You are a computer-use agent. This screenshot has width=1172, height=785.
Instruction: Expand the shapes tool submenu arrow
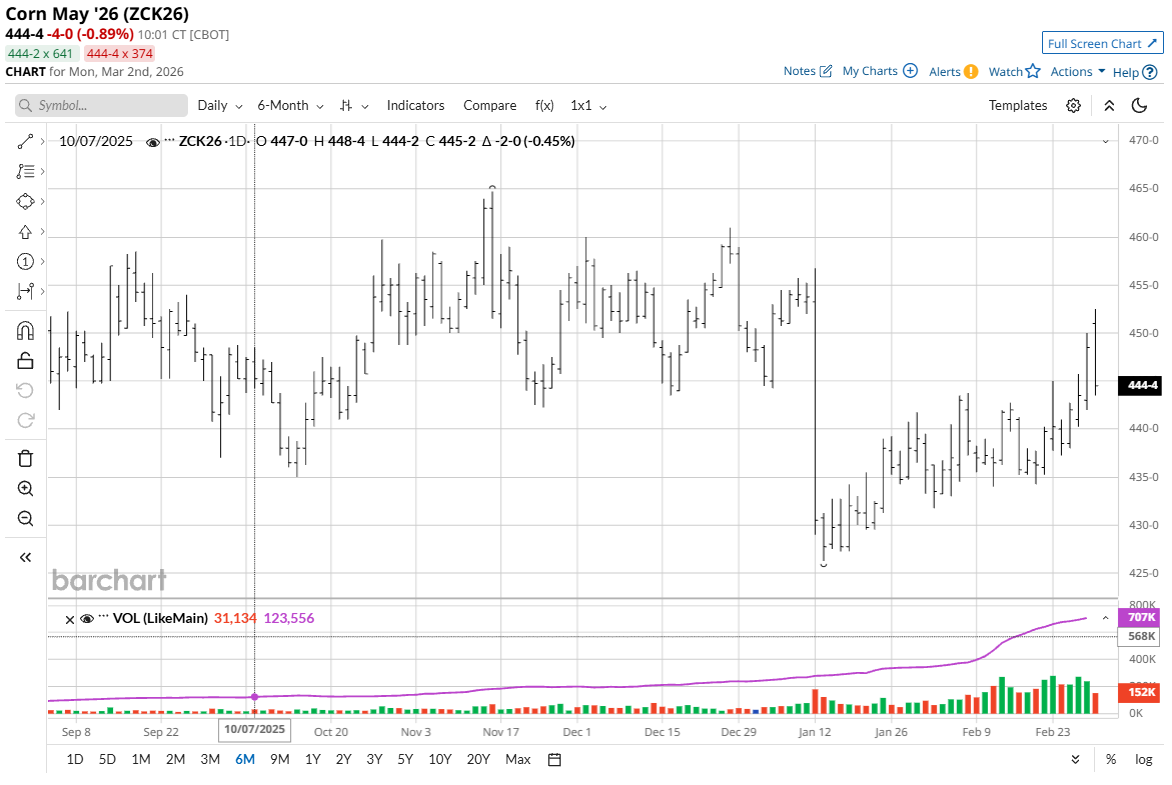coord(43,201)
